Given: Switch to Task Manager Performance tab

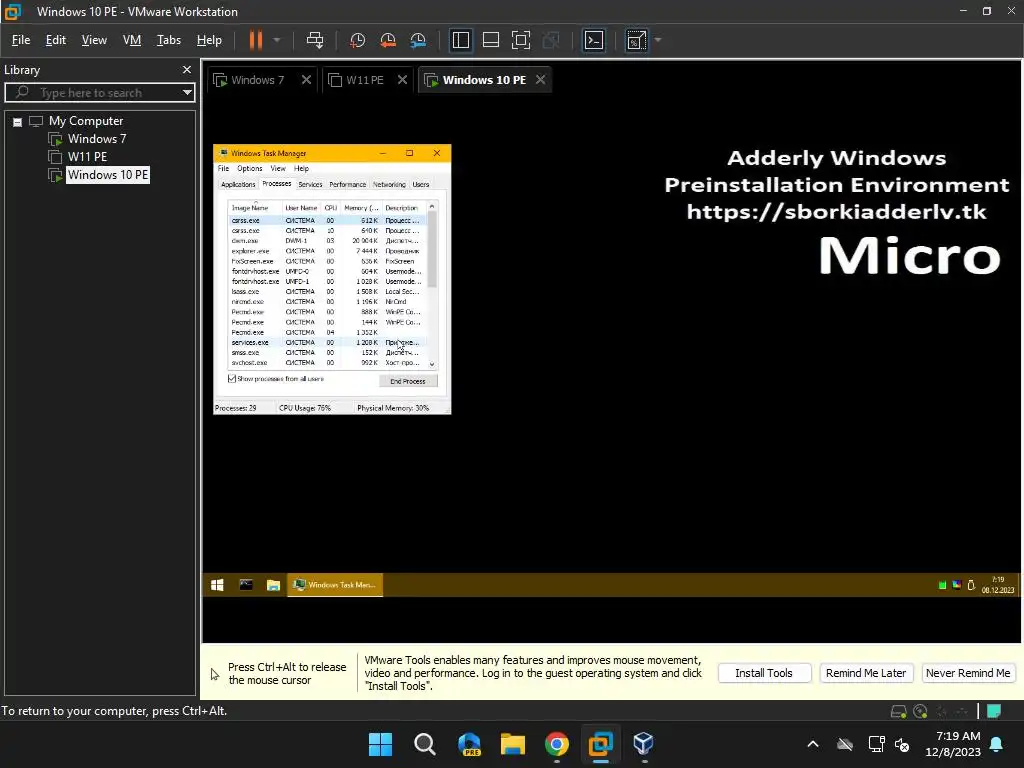Looking at the screenshot, I should [347, 185].
